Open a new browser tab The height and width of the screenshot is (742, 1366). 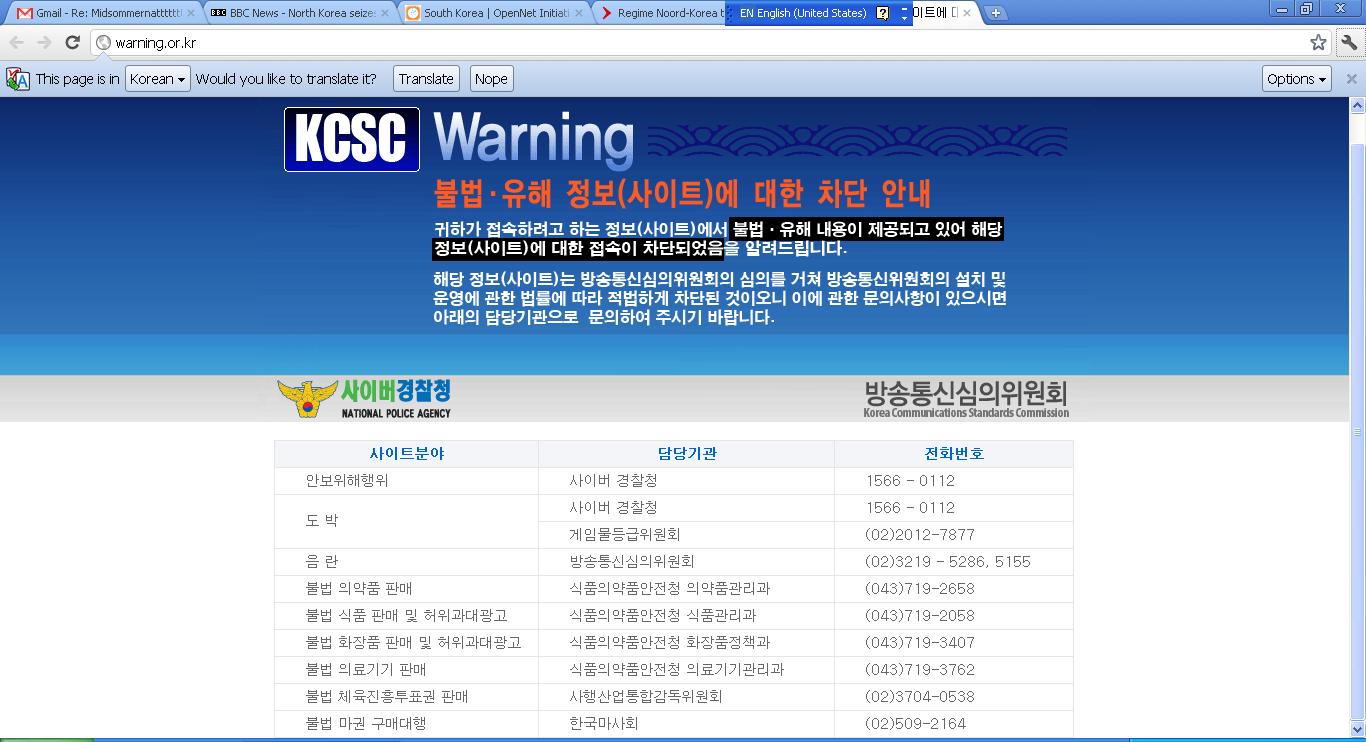(x=996, y=13)
